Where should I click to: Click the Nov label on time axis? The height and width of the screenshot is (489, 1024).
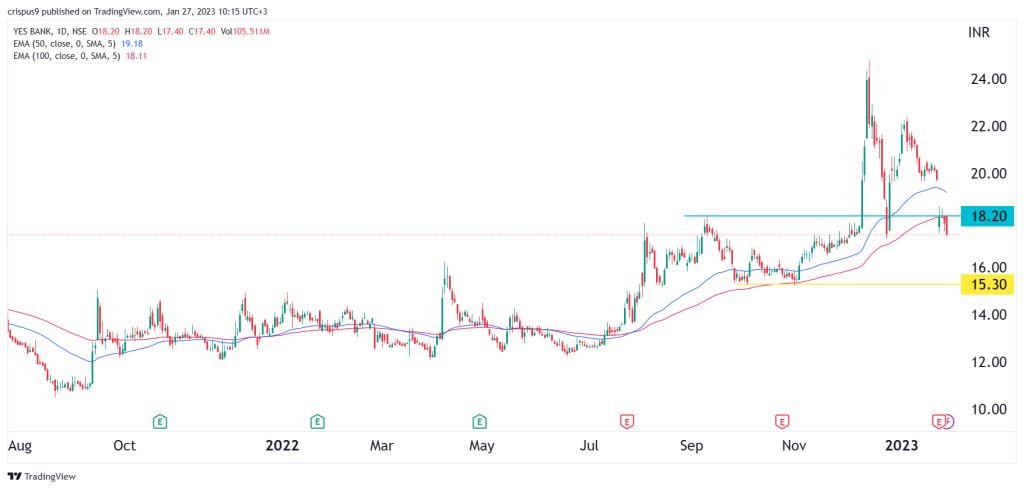coord(793,447)
